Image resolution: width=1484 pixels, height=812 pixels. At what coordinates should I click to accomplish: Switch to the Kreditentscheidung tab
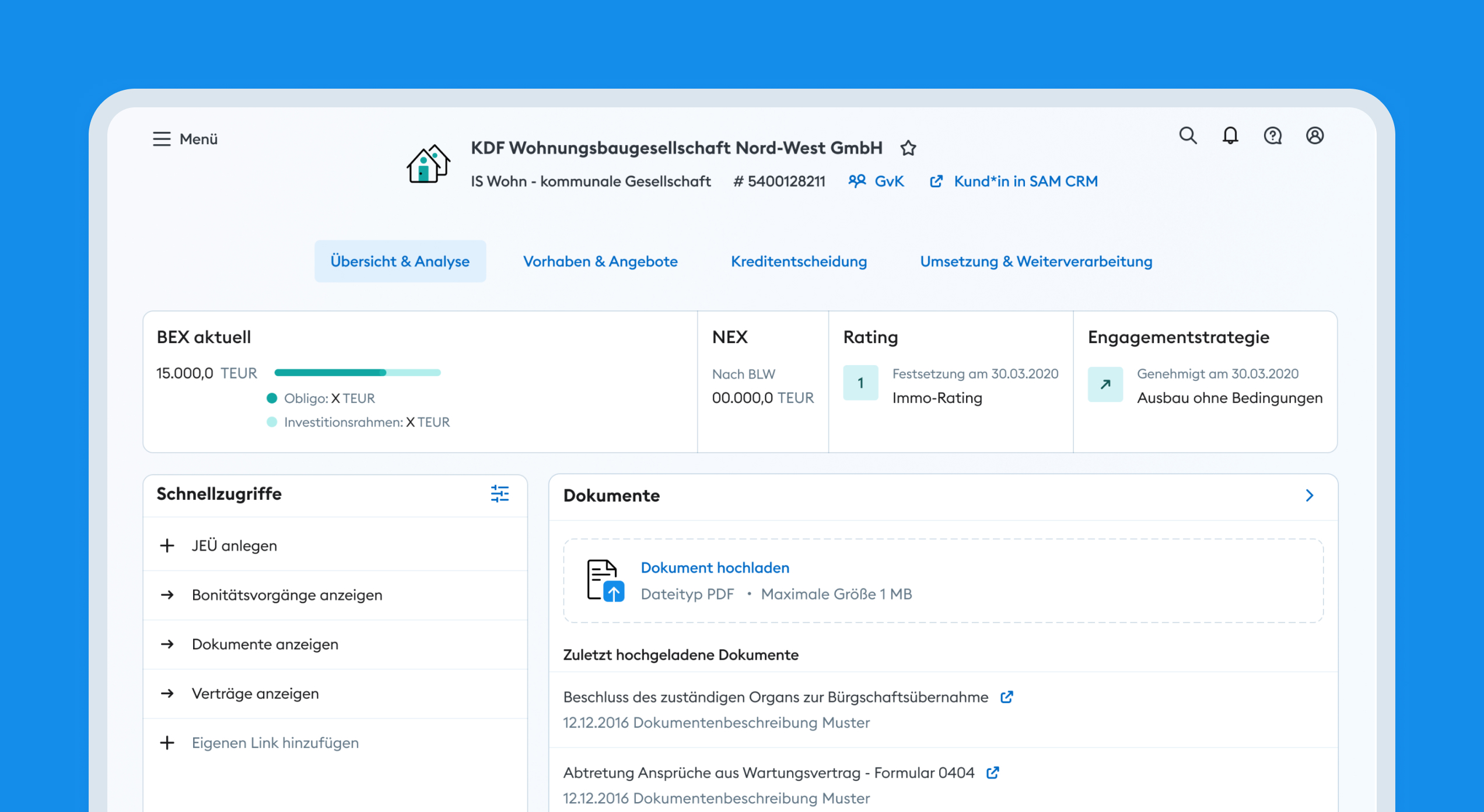pos(799,261)
